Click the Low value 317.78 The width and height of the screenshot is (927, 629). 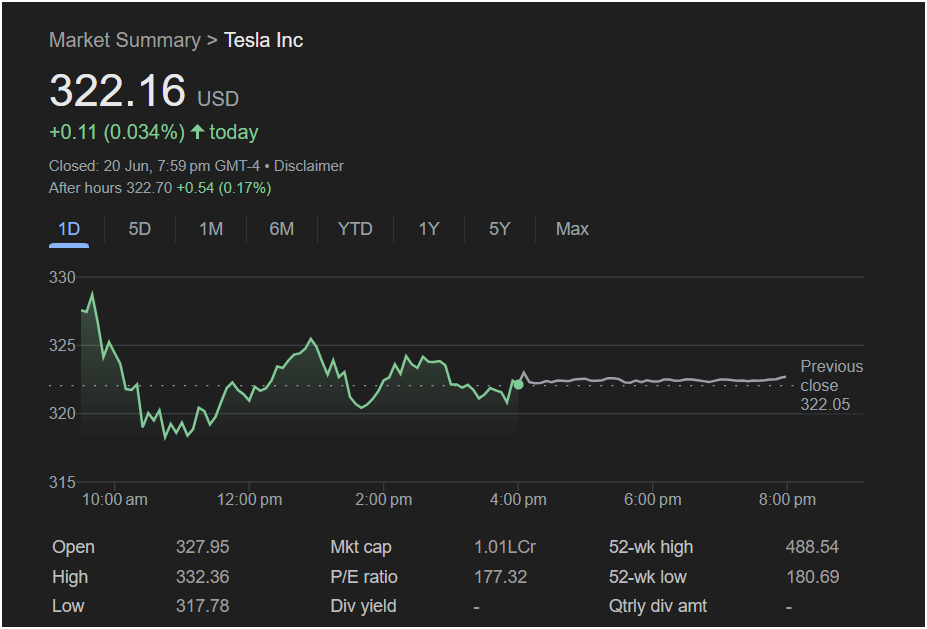point(202,606)
